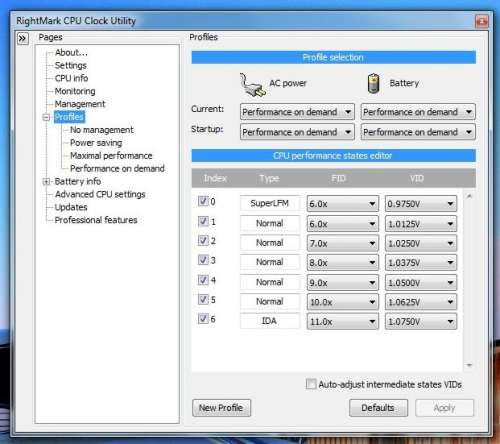
Task: Expand the Battery info tree node
Action: click(46, 182)
